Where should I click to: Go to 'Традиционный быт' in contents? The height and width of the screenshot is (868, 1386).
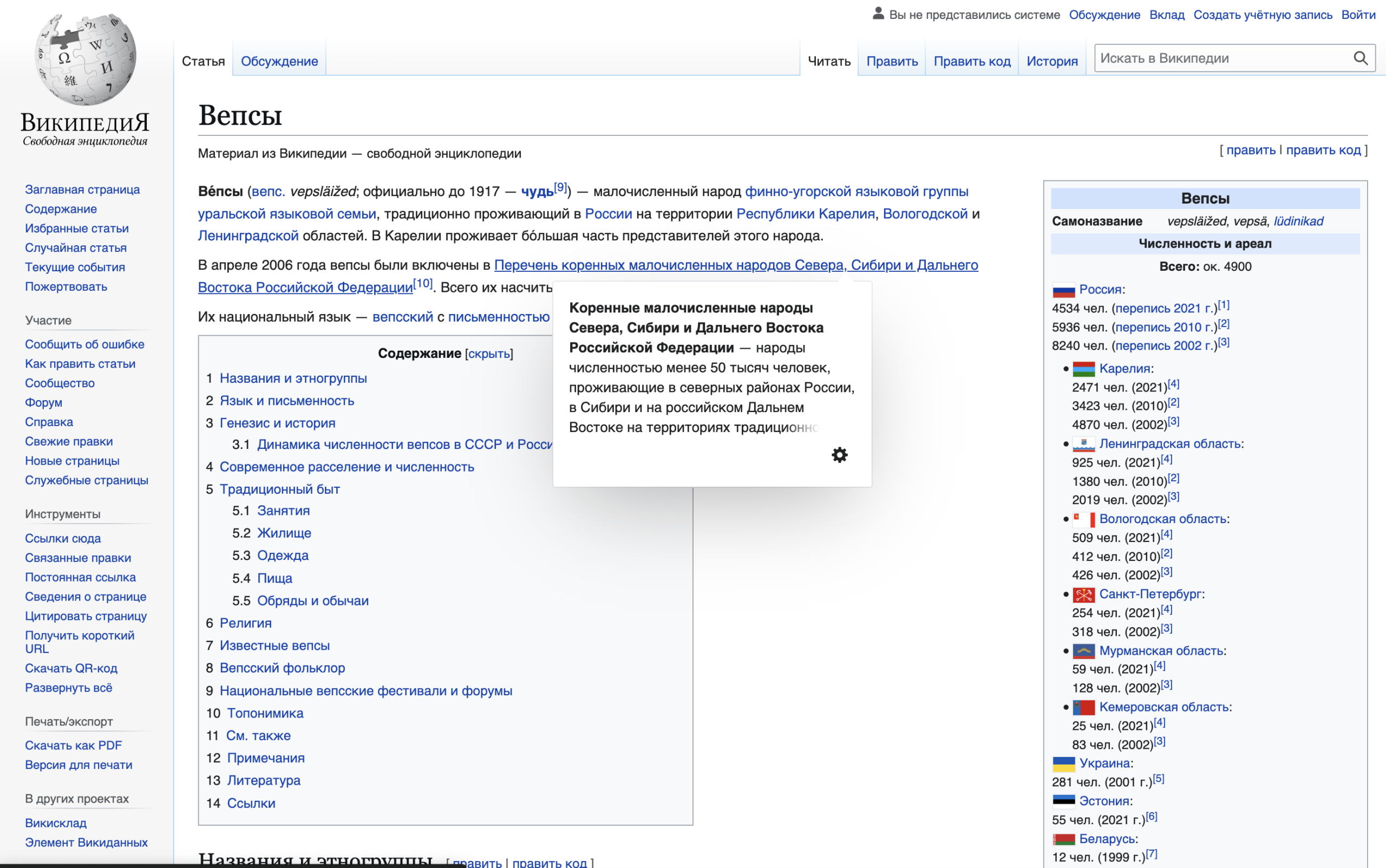click(x=279, y=489)
